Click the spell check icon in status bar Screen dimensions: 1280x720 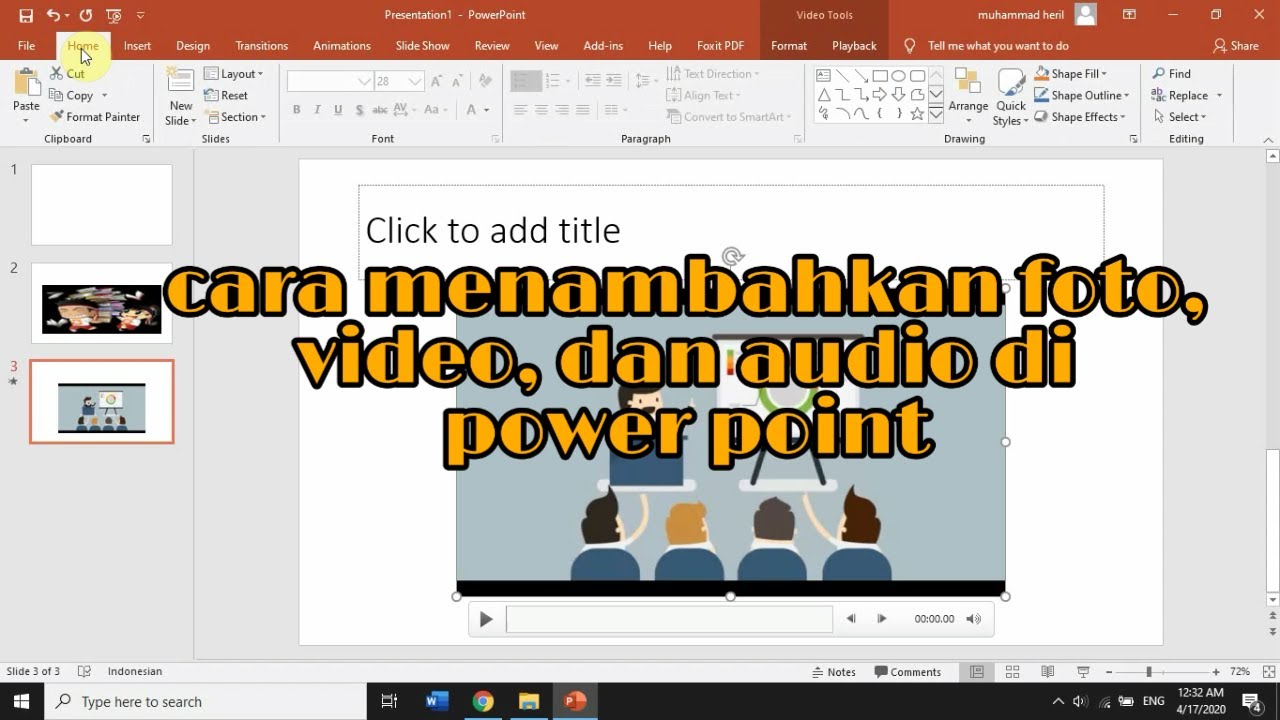coord(84,672)
